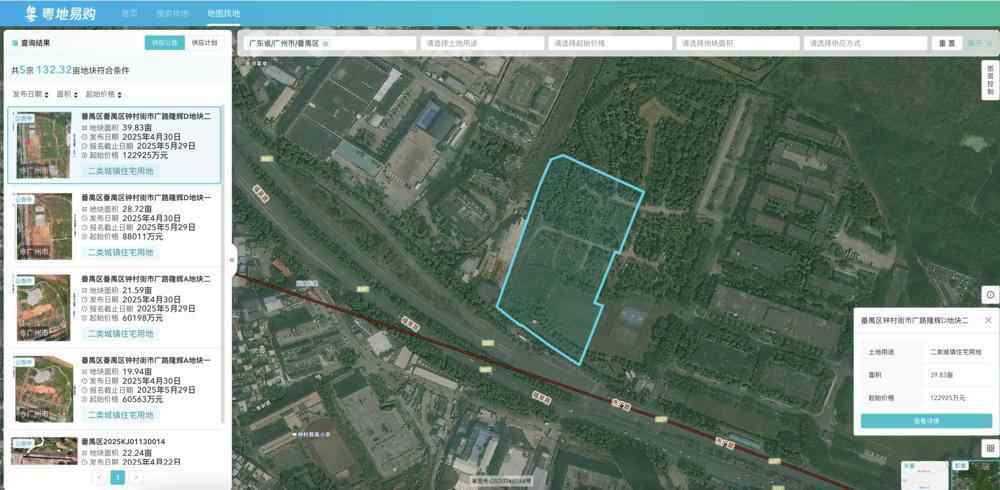Open the 请选择土地用途 dropdown

[x=482, y=44]
